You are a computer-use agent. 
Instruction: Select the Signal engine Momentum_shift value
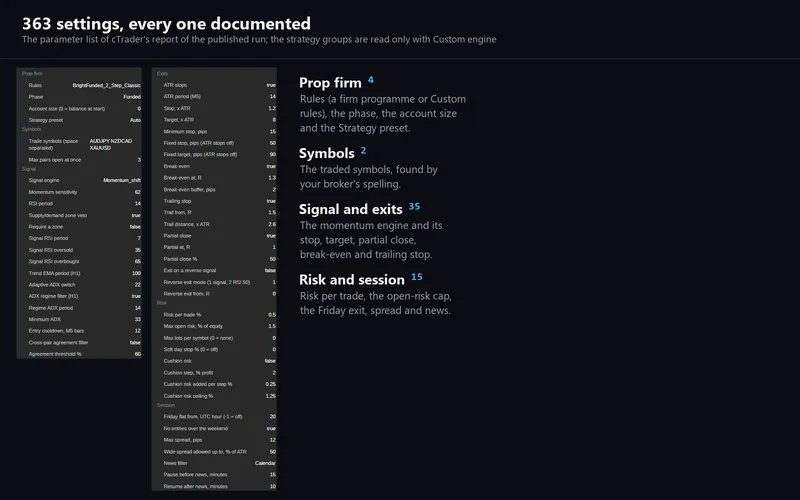click(x=121, y=181)
